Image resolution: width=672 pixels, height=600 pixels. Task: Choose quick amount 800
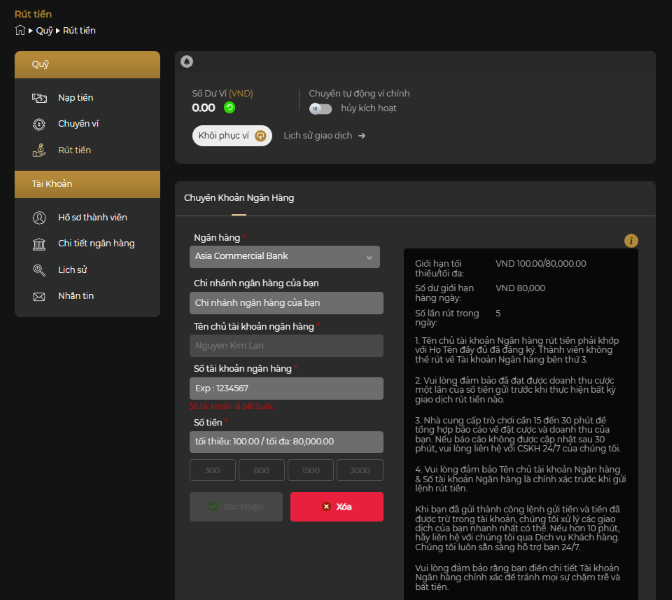coord(261,470)
